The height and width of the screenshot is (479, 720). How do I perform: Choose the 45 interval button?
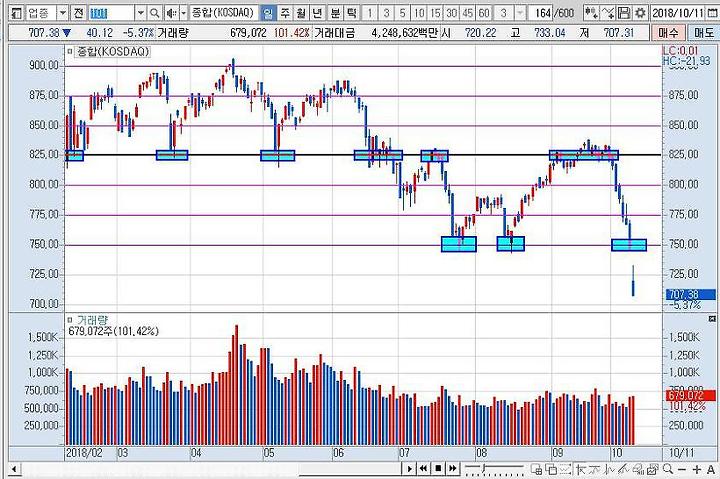[467, 13]
